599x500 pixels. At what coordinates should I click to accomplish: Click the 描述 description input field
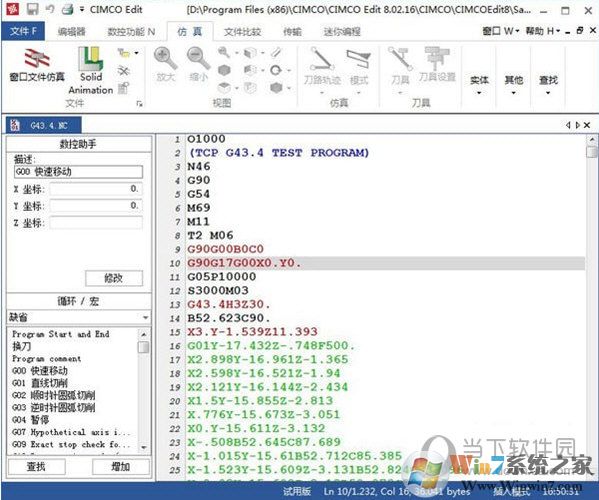(x=78, y=172)
